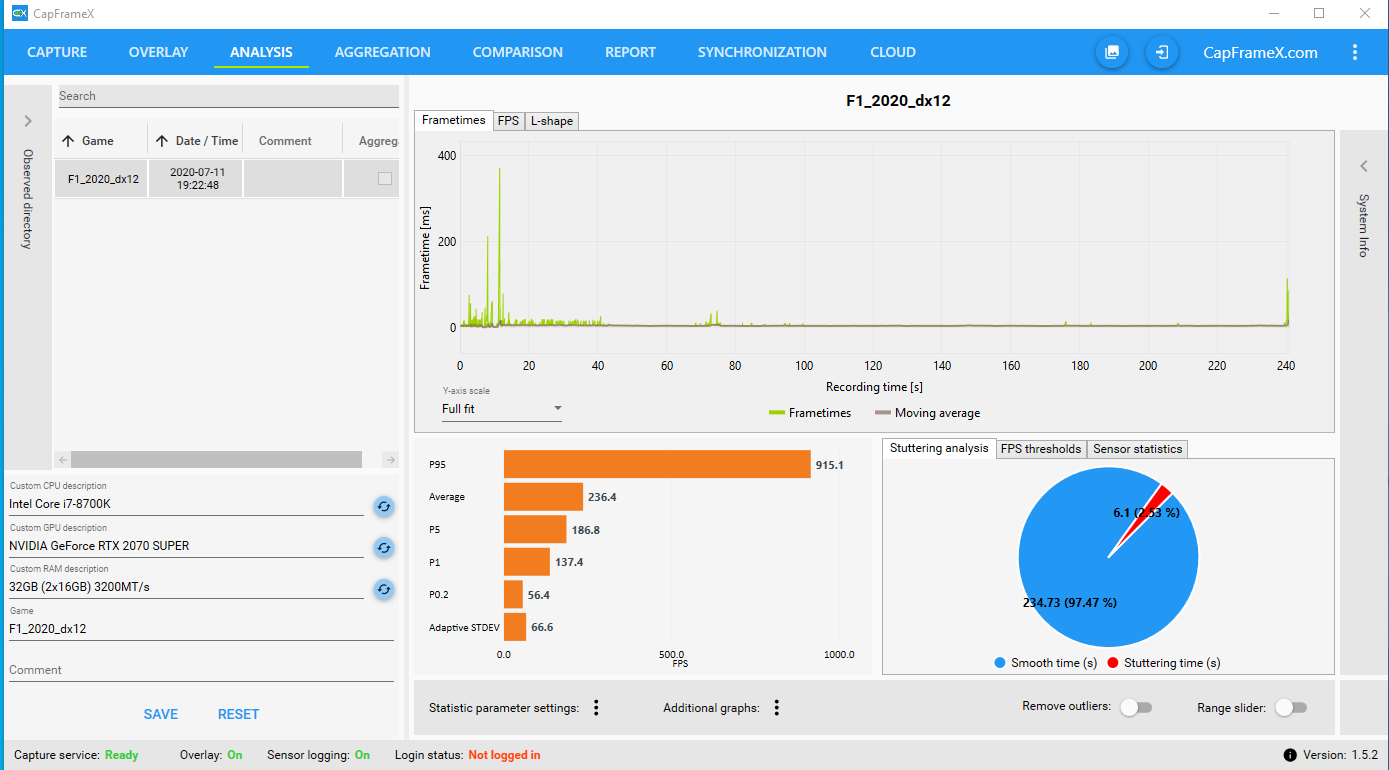Expand the Observed directory panel
This screenshot has width=1389, height=770.
[x=27, y=121]
